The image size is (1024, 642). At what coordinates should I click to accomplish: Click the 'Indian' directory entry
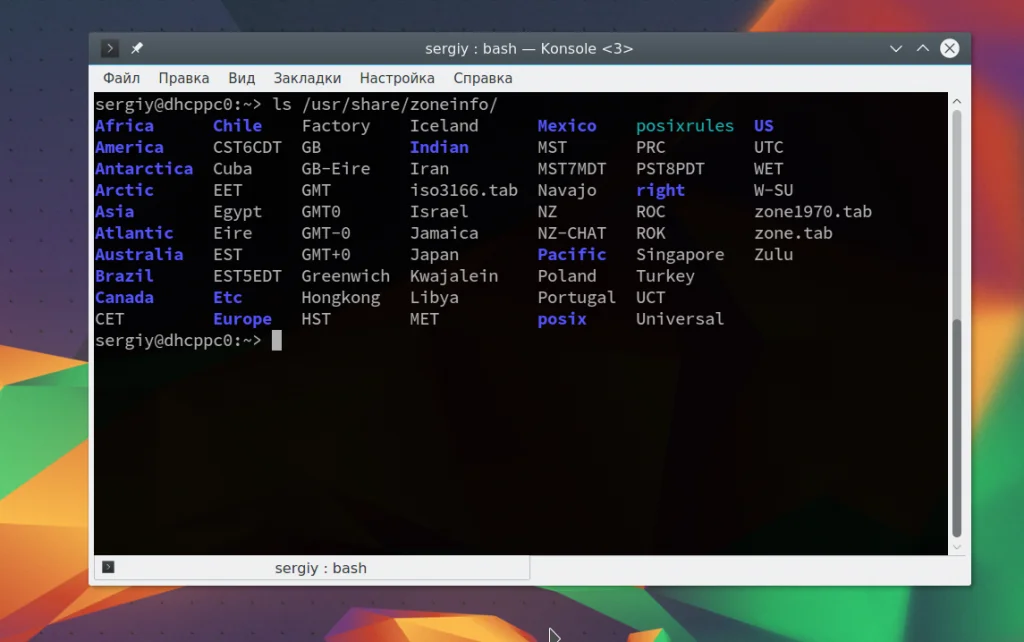pyautogui.click(x=439, y=147)
